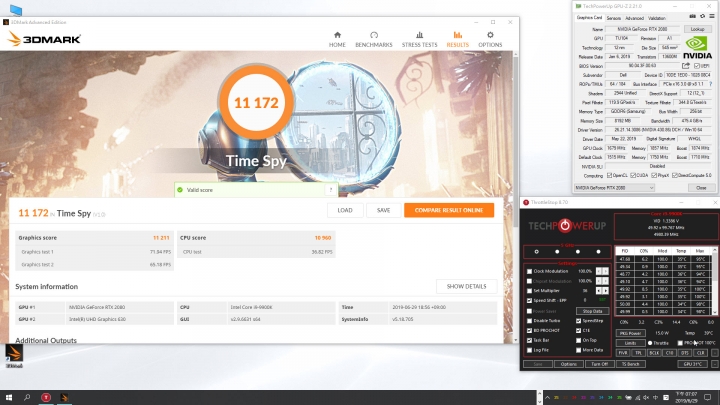The width and height of the screenshot is (720, 405).
Task: Click GPU-Z refresh icon
Action: pyautogui.click(x=702, y=17)
